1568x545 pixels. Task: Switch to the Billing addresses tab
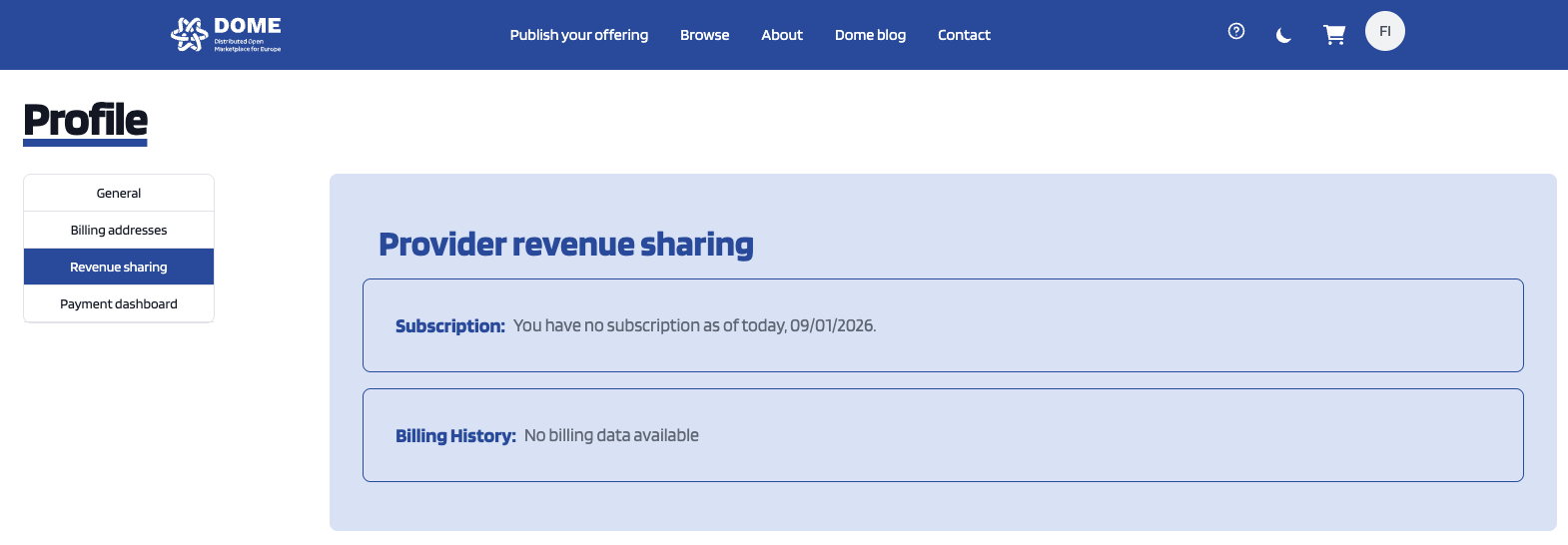pyautogui.click(x=119, y=231)
